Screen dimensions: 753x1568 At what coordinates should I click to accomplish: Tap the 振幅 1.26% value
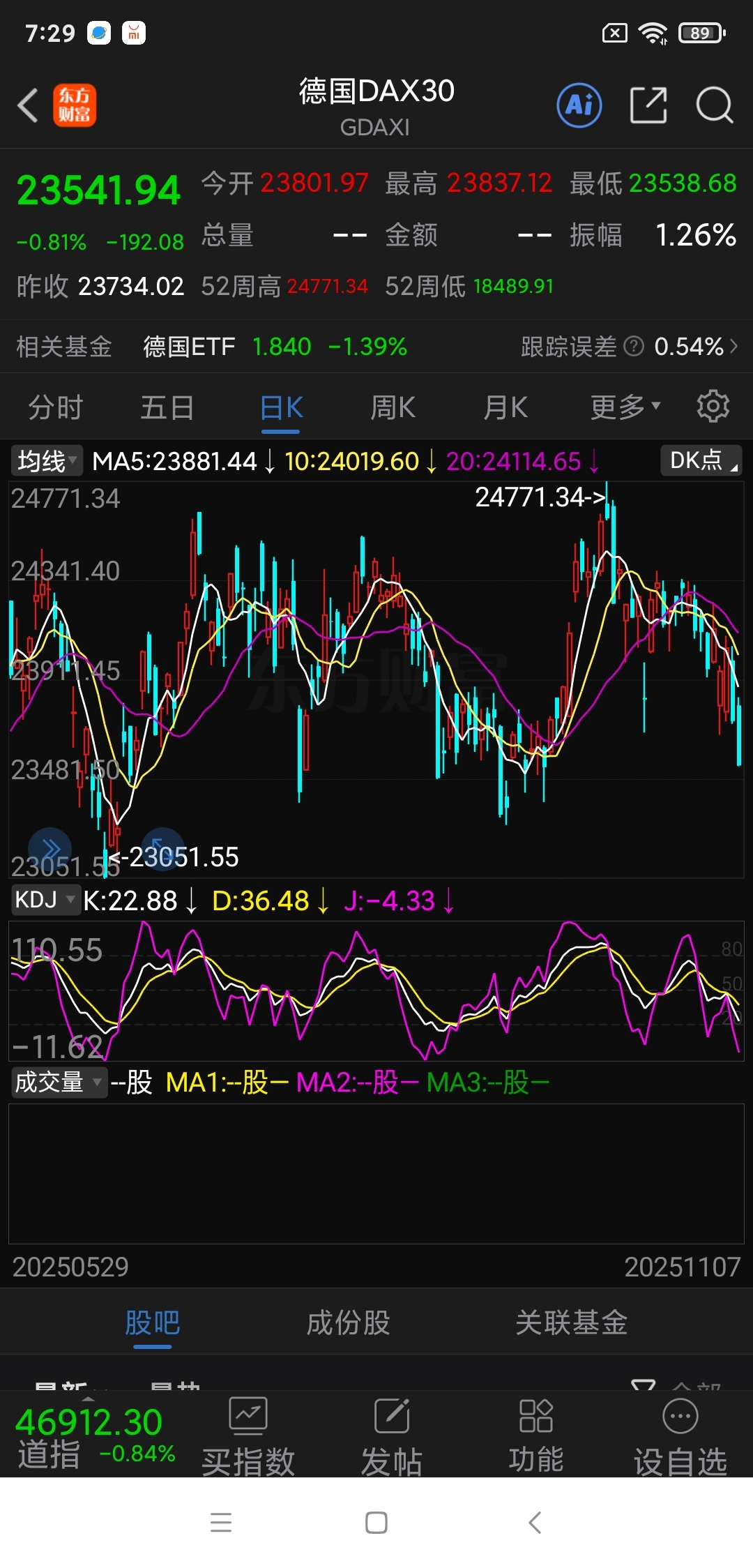click(x=696, y=235)
